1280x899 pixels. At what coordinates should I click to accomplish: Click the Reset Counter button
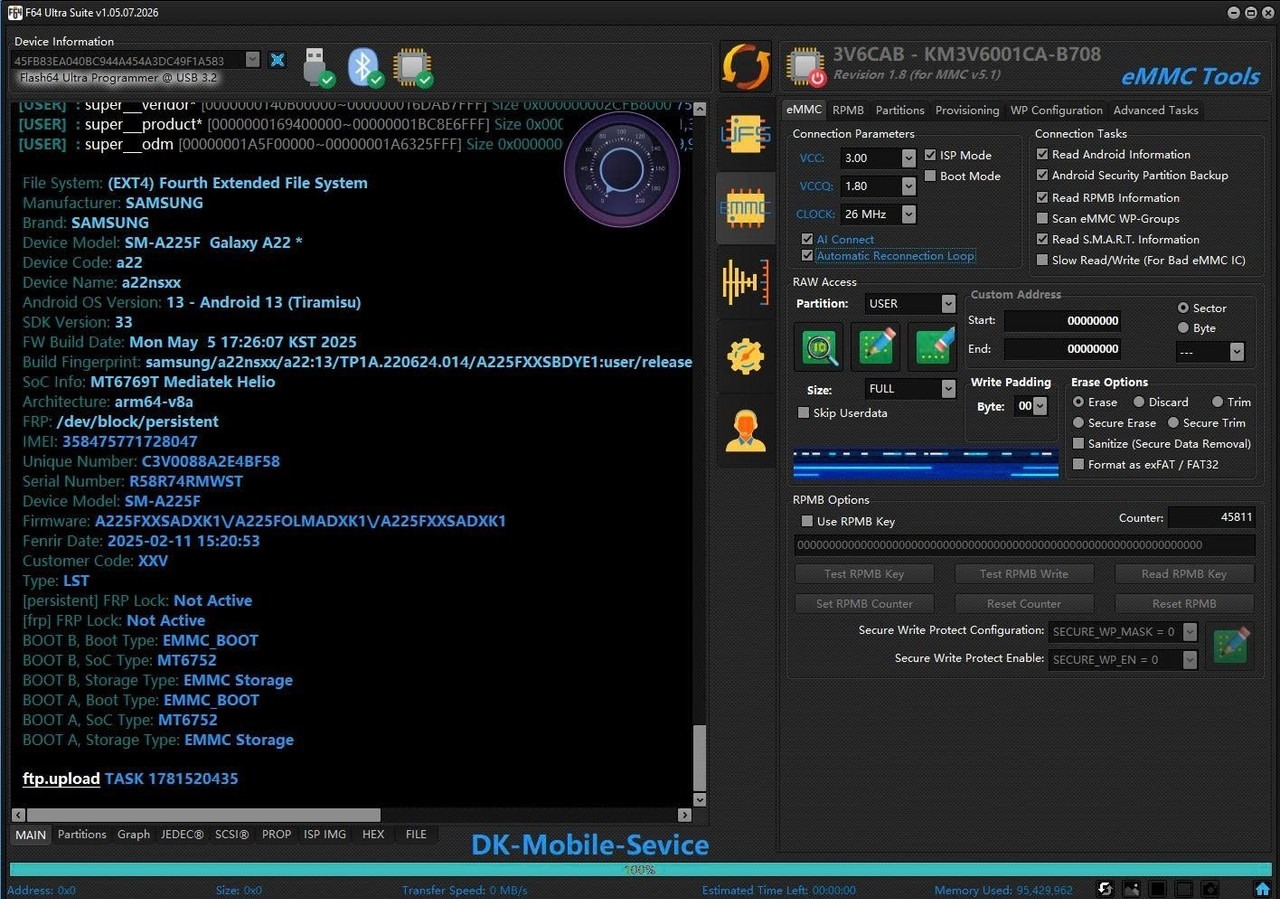tap(1024, 603)
